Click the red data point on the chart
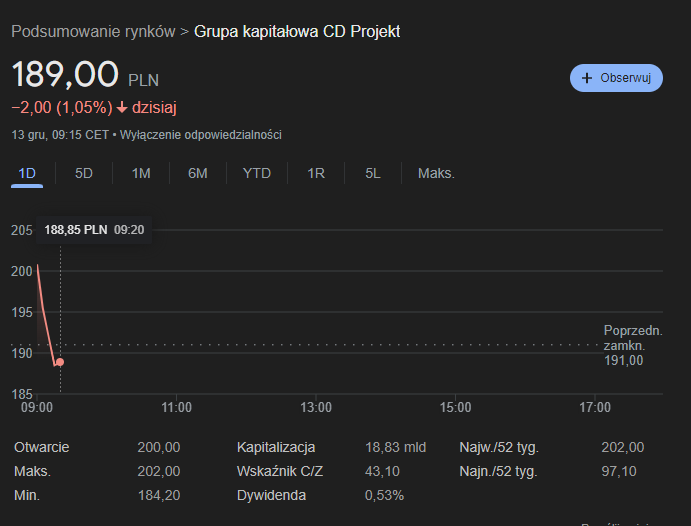The width and height of the screenshot is (691, 526). (60, 362)
